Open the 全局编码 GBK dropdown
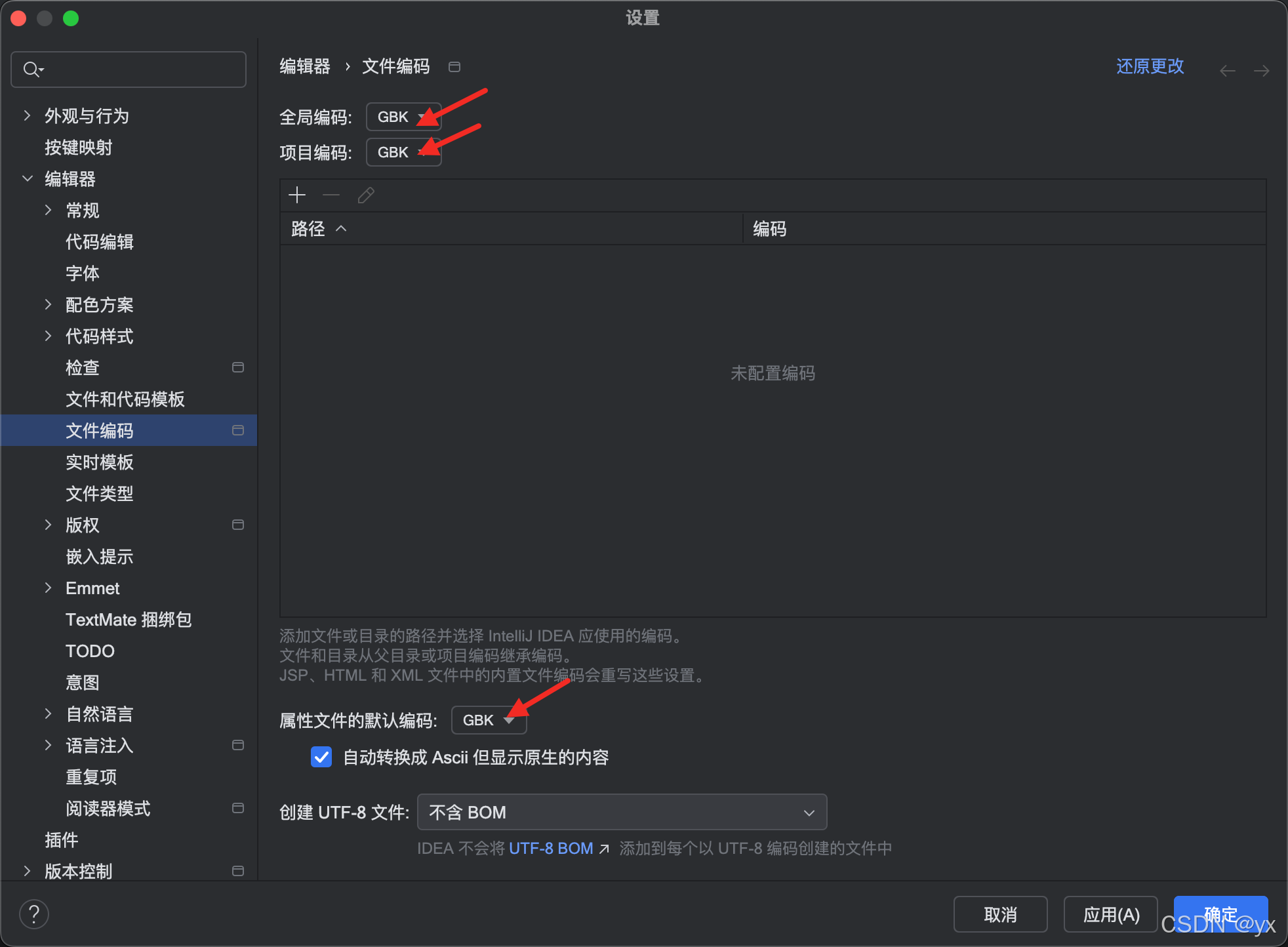The image size is (1288, 947). pos(403,117)
